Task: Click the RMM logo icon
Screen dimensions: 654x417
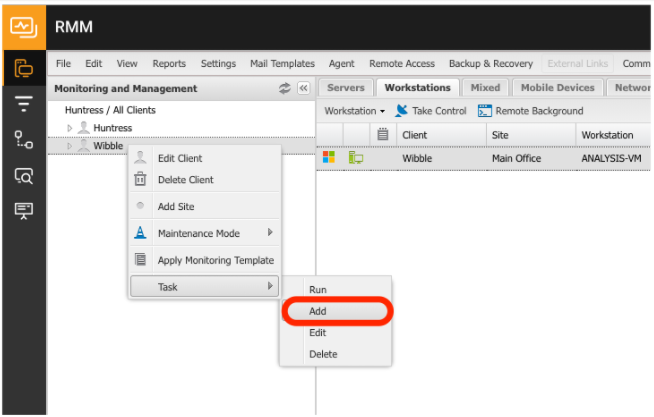Action: 24,28
